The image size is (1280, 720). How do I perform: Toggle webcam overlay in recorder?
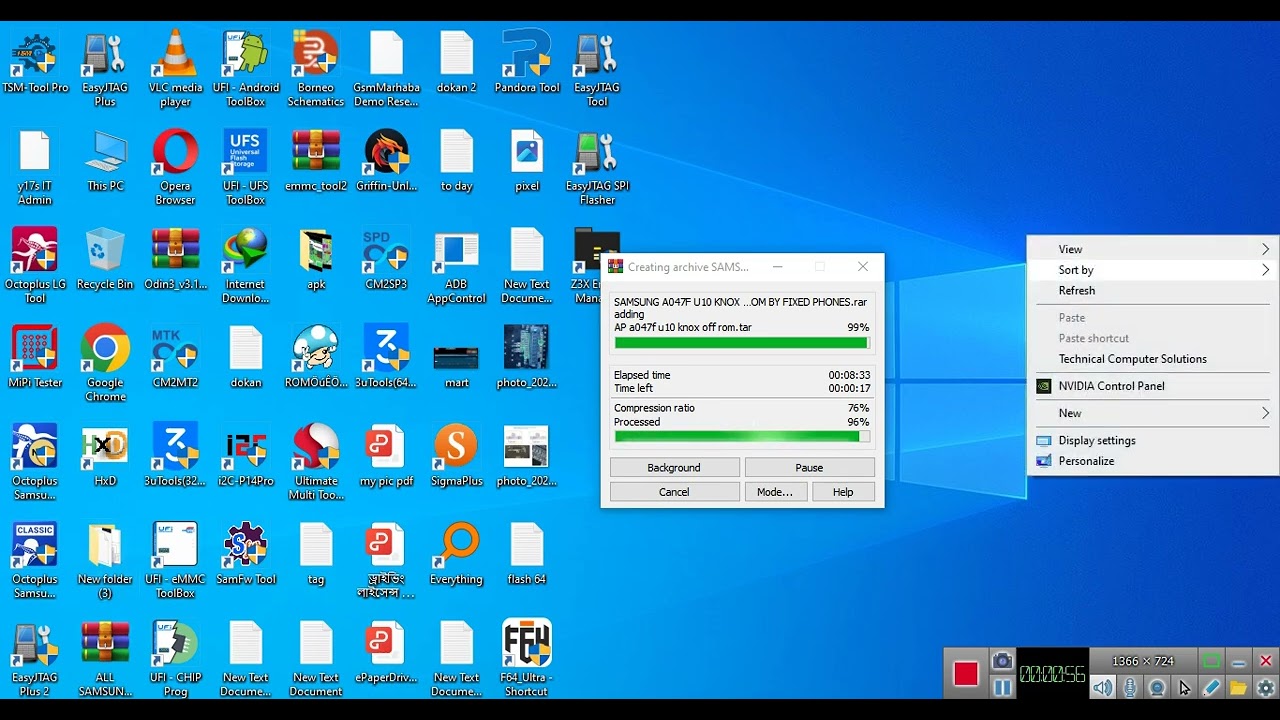tap(1157, 688)
